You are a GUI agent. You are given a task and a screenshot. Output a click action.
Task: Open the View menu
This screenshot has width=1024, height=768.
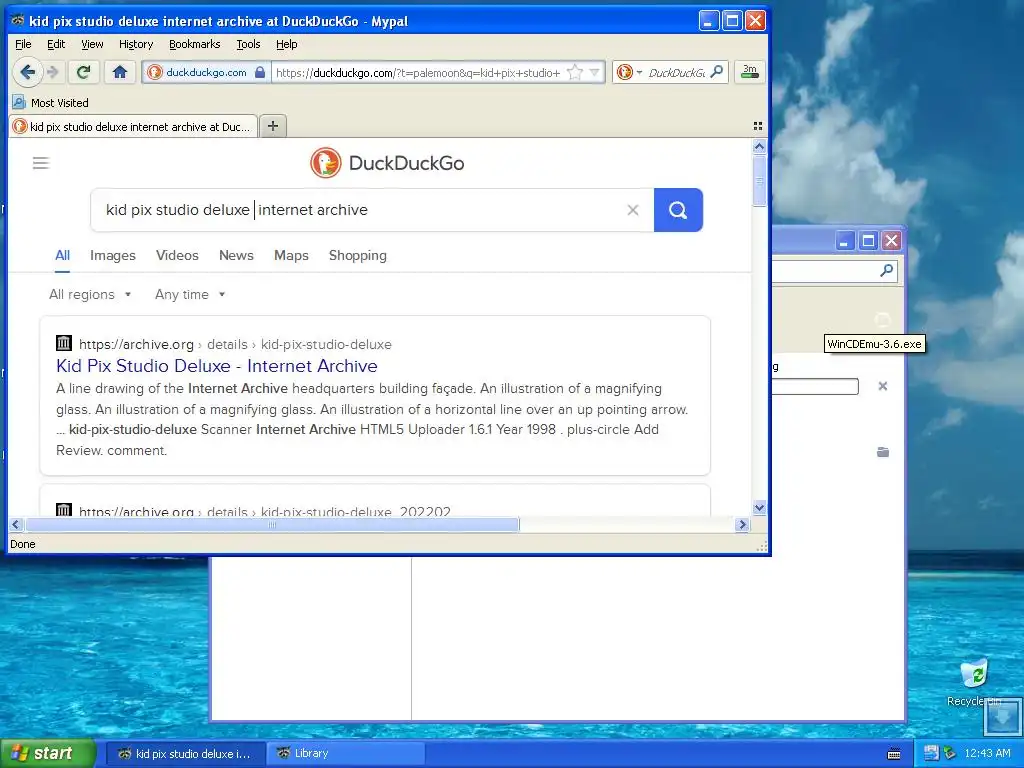coord(92,44)
